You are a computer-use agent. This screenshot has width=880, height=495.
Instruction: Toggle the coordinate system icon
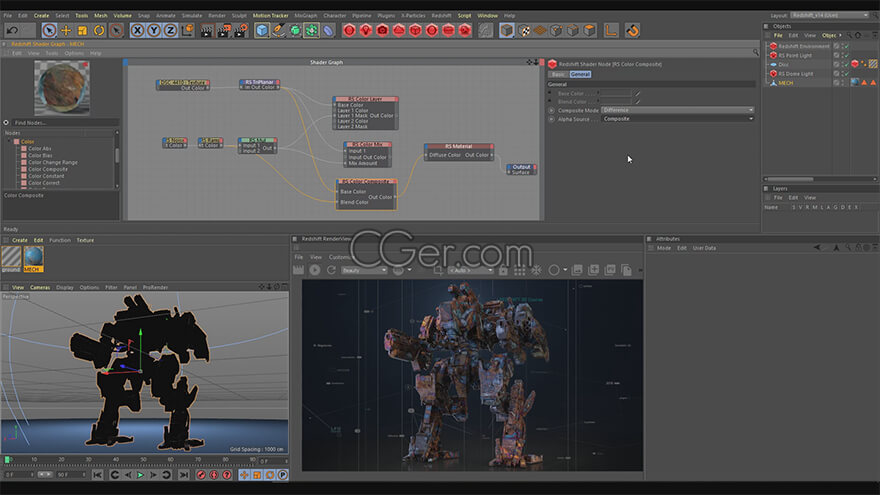coord(187,30)
